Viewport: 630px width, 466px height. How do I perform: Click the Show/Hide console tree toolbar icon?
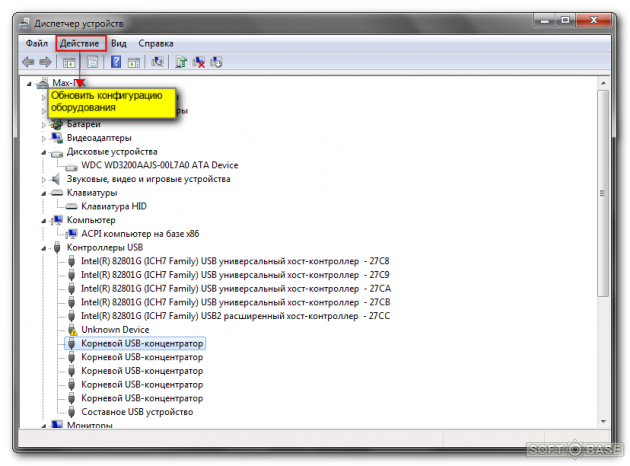(x=69, y=62)
